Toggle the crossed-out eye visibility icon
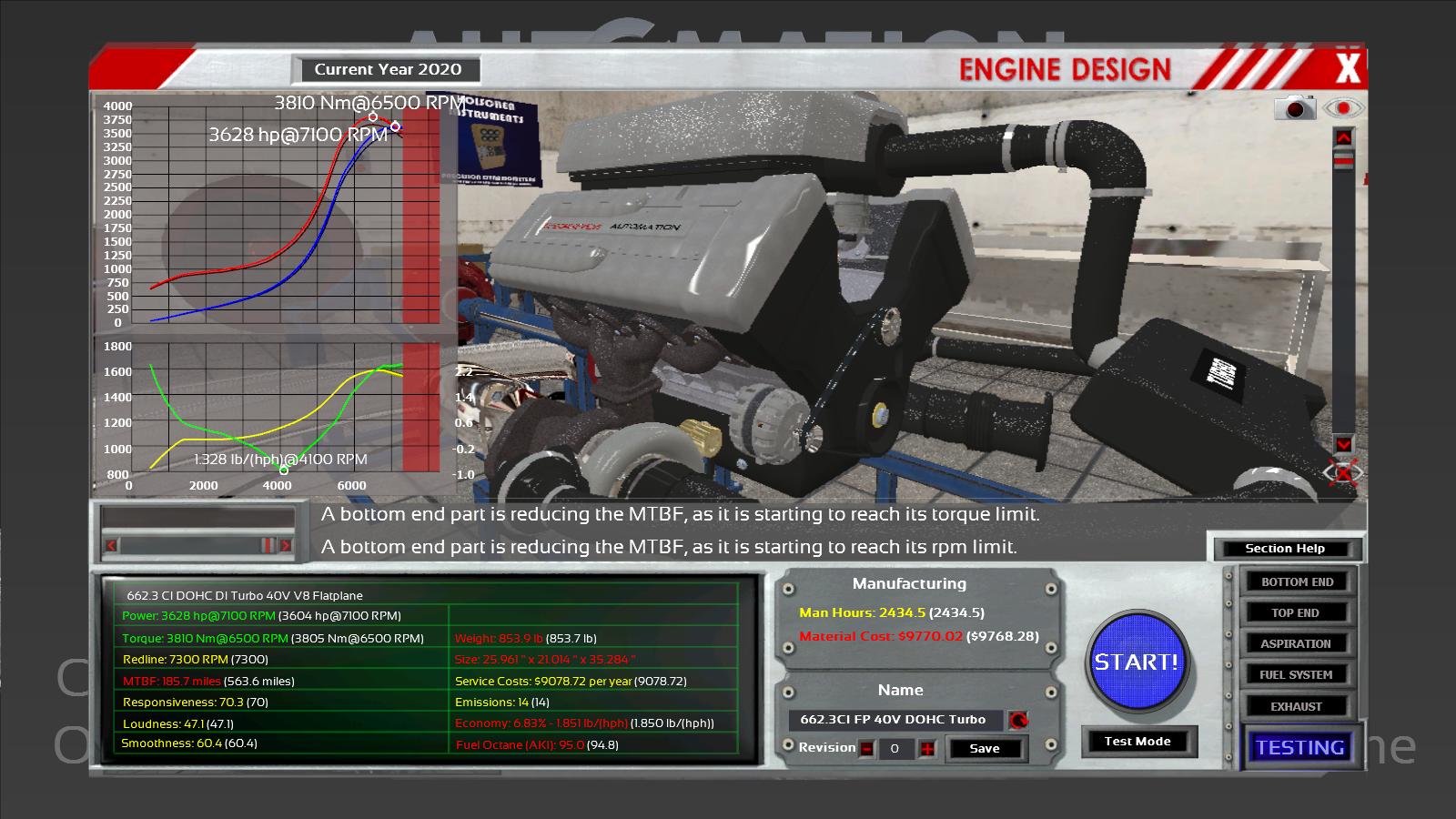This screenshot has height=819, width=1456. pyautogui.click(x=1344, y=473)
